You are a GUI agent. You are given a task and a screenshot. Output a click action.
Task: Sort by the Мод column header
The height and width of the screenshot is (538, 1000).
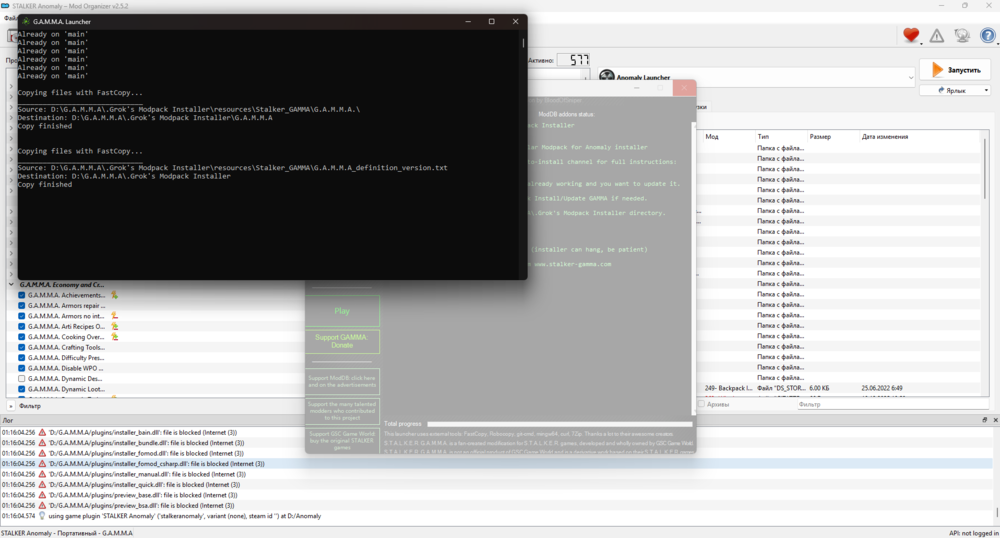click(x=712, y=136)
